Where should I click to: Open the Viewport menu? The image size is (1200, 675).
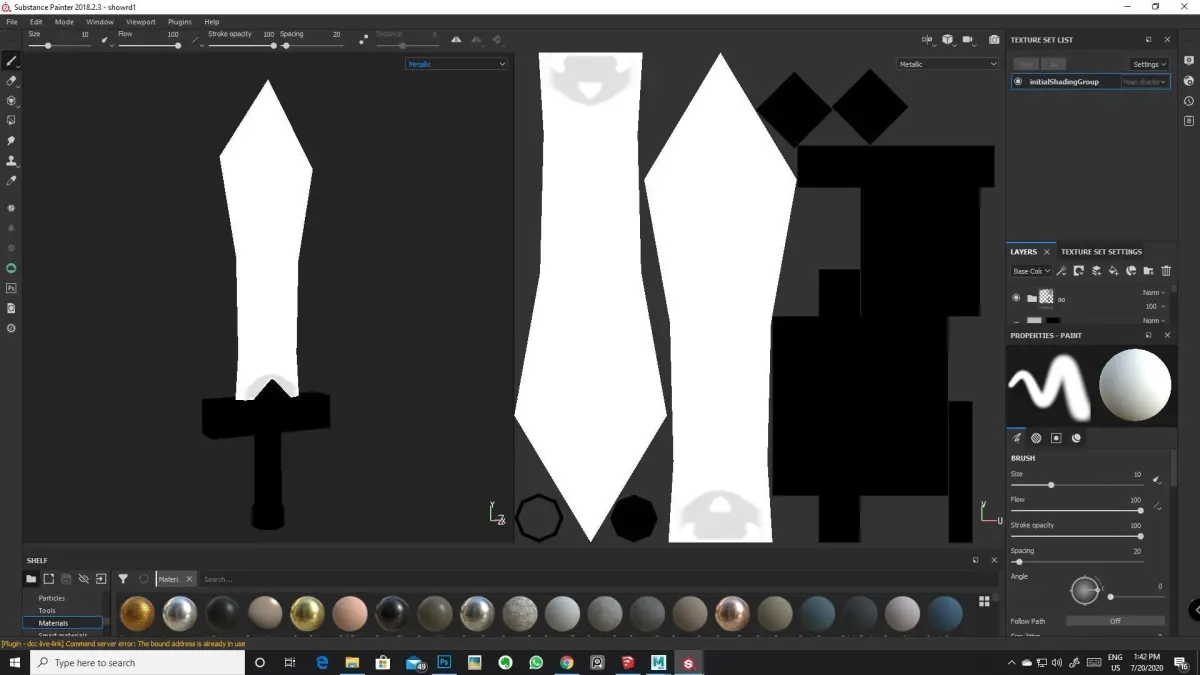[141, 21]
